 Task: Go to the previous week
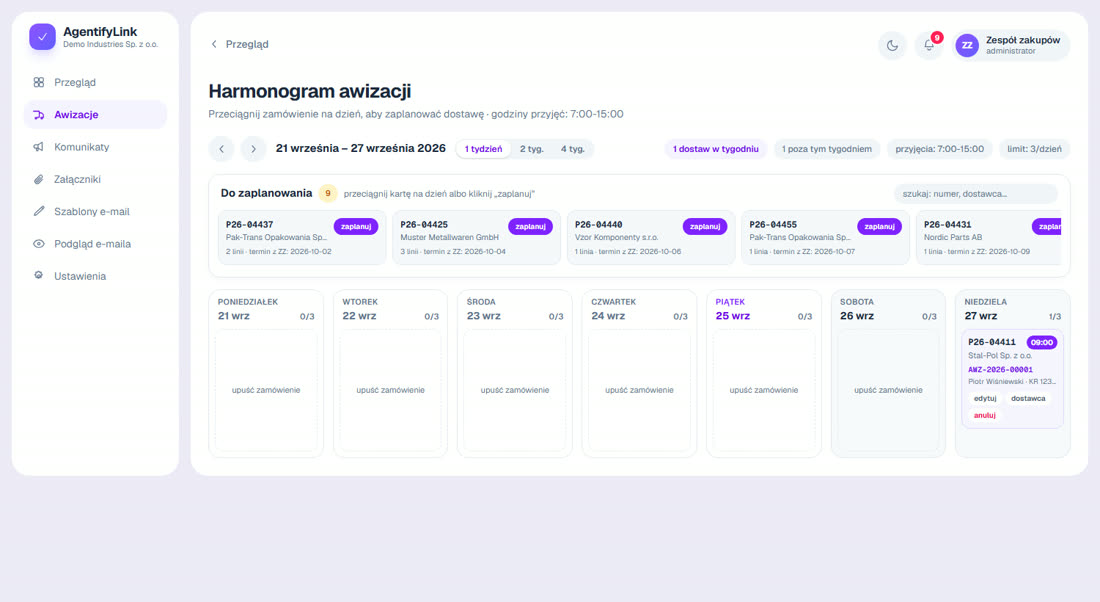click(222, 149)
